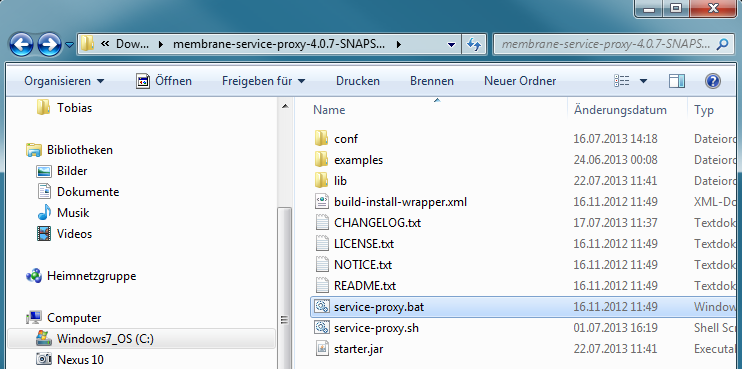Open Help with the question mark icon
Image resolution: width=742 pixels, height=369 pixels.
pyautogui.click(x=712, y=81)
